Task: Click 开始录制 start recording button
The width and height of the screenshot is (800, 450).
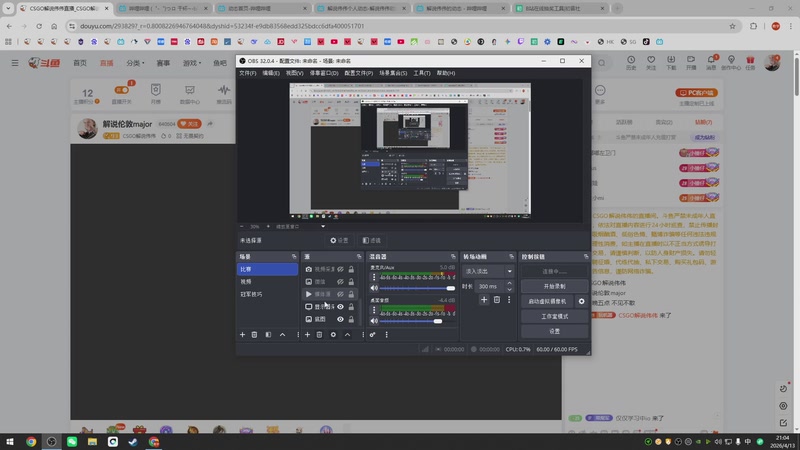Action: click(x=555, y=286)
